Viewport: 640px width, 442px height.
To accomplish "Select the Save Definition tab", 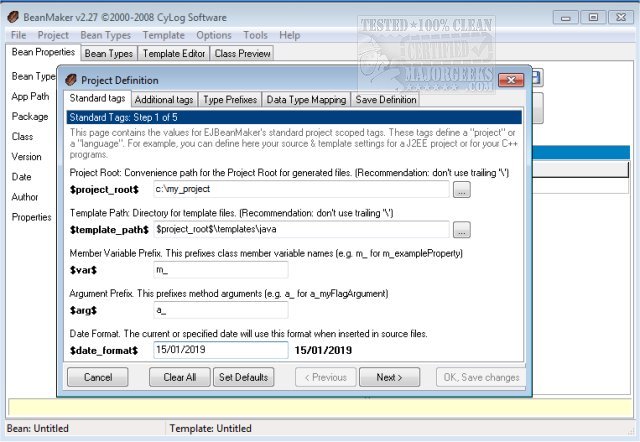I will tap(386, 100).
